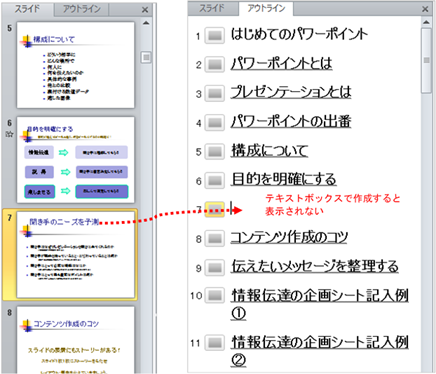Click highlighted slide icon for outline item 7
This screenshot has height=374, width=436.
(x=214, y=210)
